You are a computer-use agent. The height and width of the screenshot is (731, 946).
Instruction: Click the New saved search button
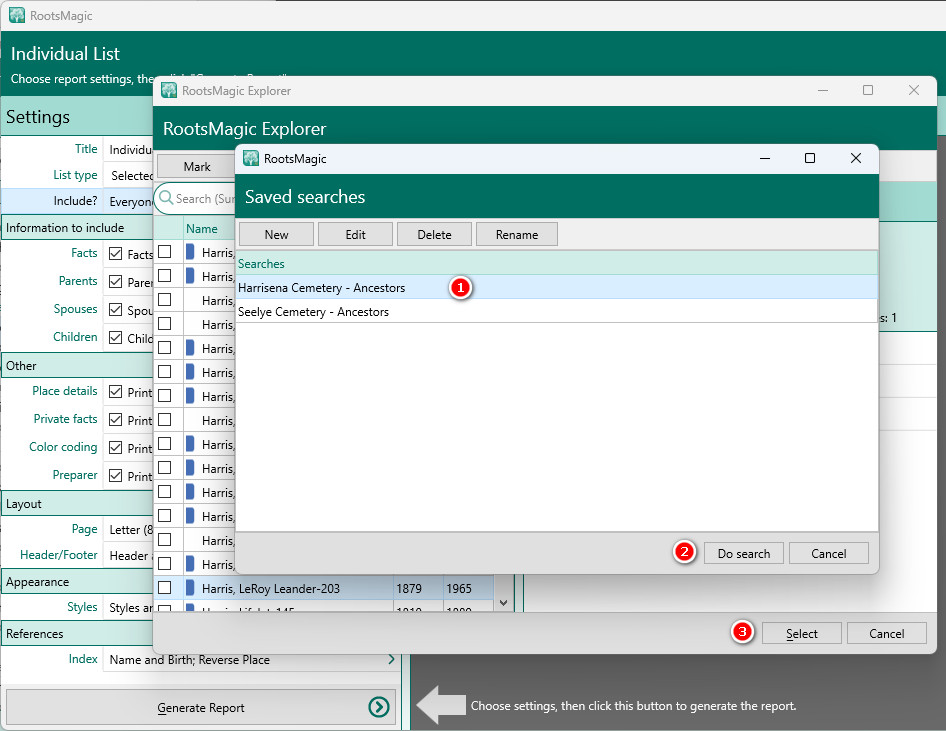coord(276,235)
